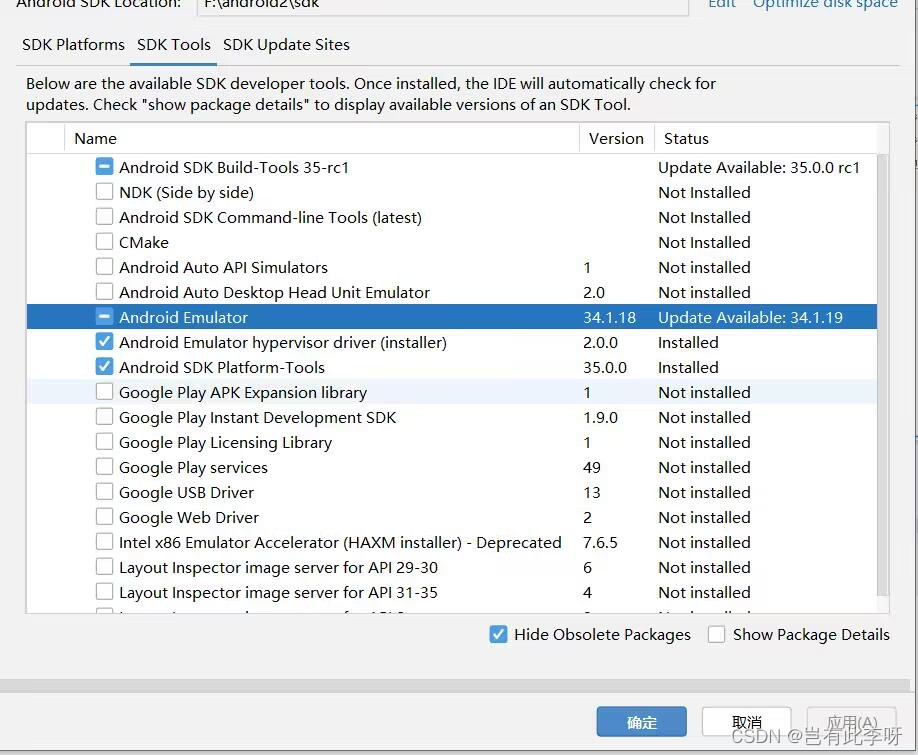Click the 取消 cancel button
Screen dimensions: 918x755
pyautogui.click(x=746, y=722)
